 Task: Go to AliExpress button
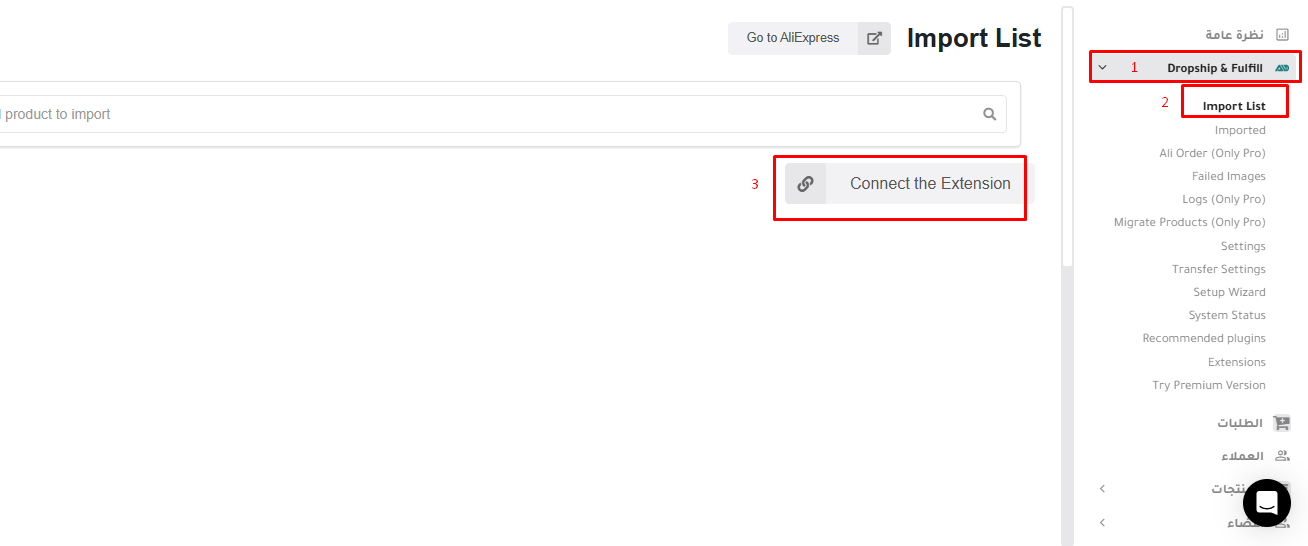point(793,38)
